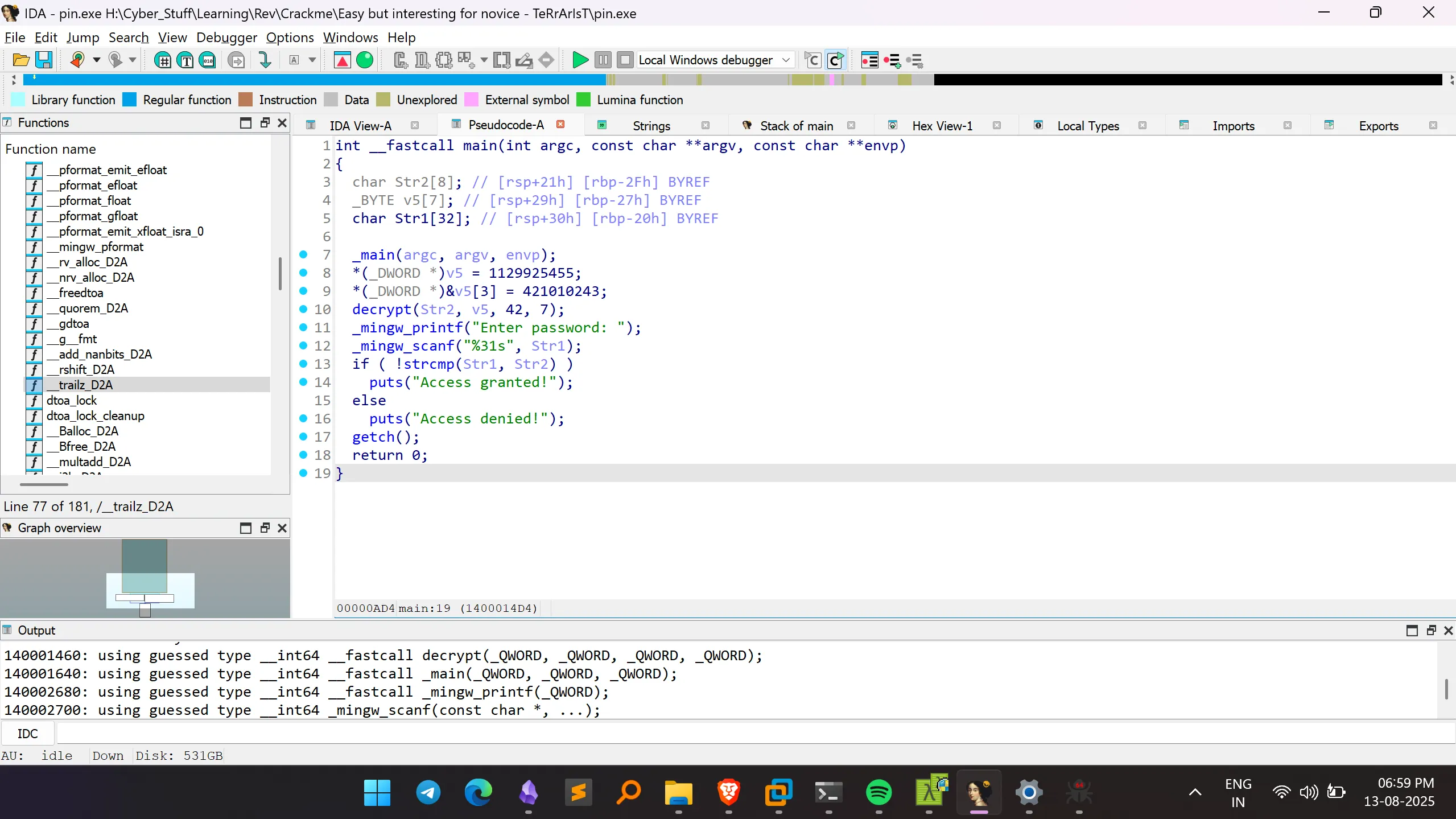Click the open file folder icon
1456x819 pixels.
21,60
